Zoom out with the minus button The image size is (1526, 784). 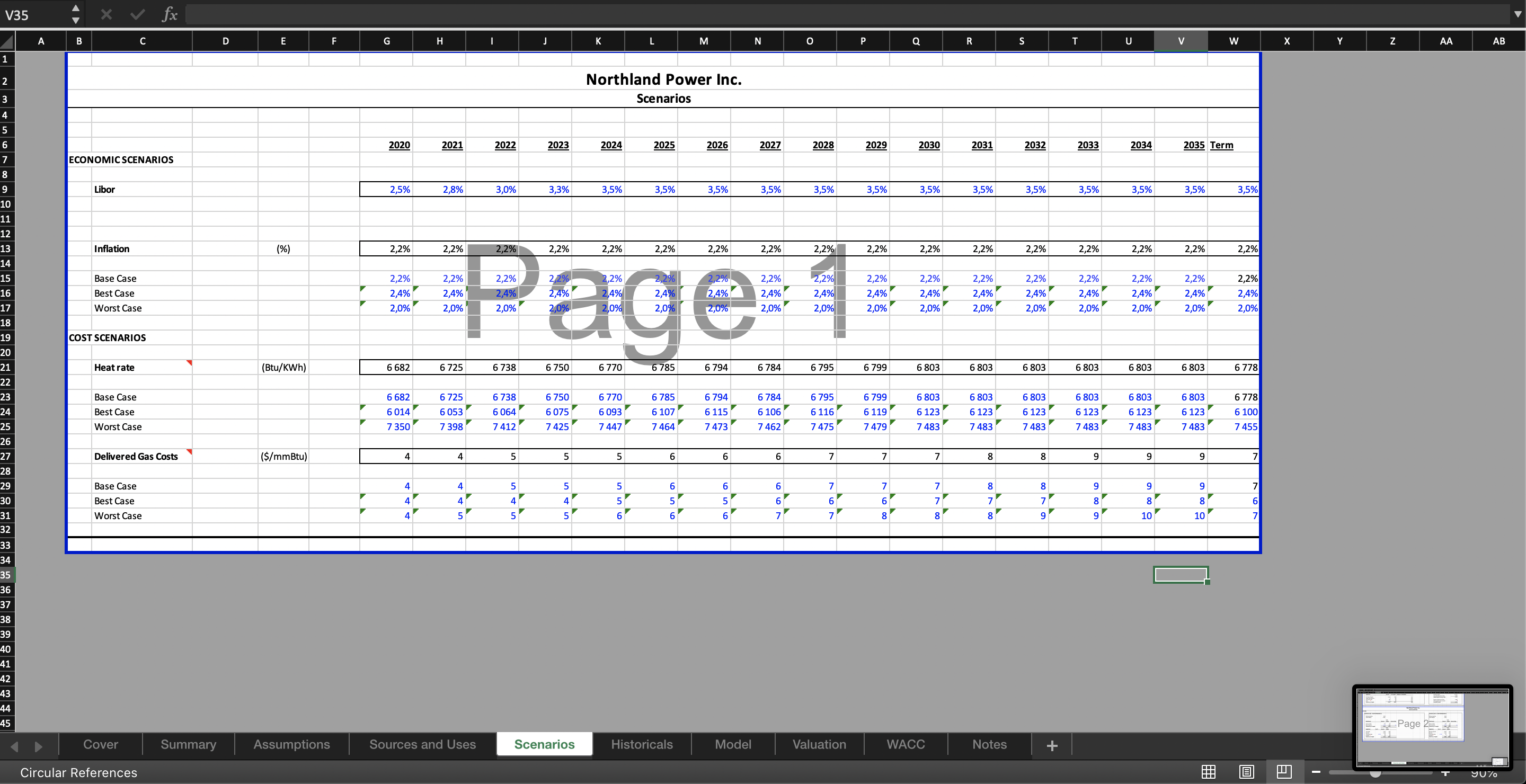(x=1316, y=772)
